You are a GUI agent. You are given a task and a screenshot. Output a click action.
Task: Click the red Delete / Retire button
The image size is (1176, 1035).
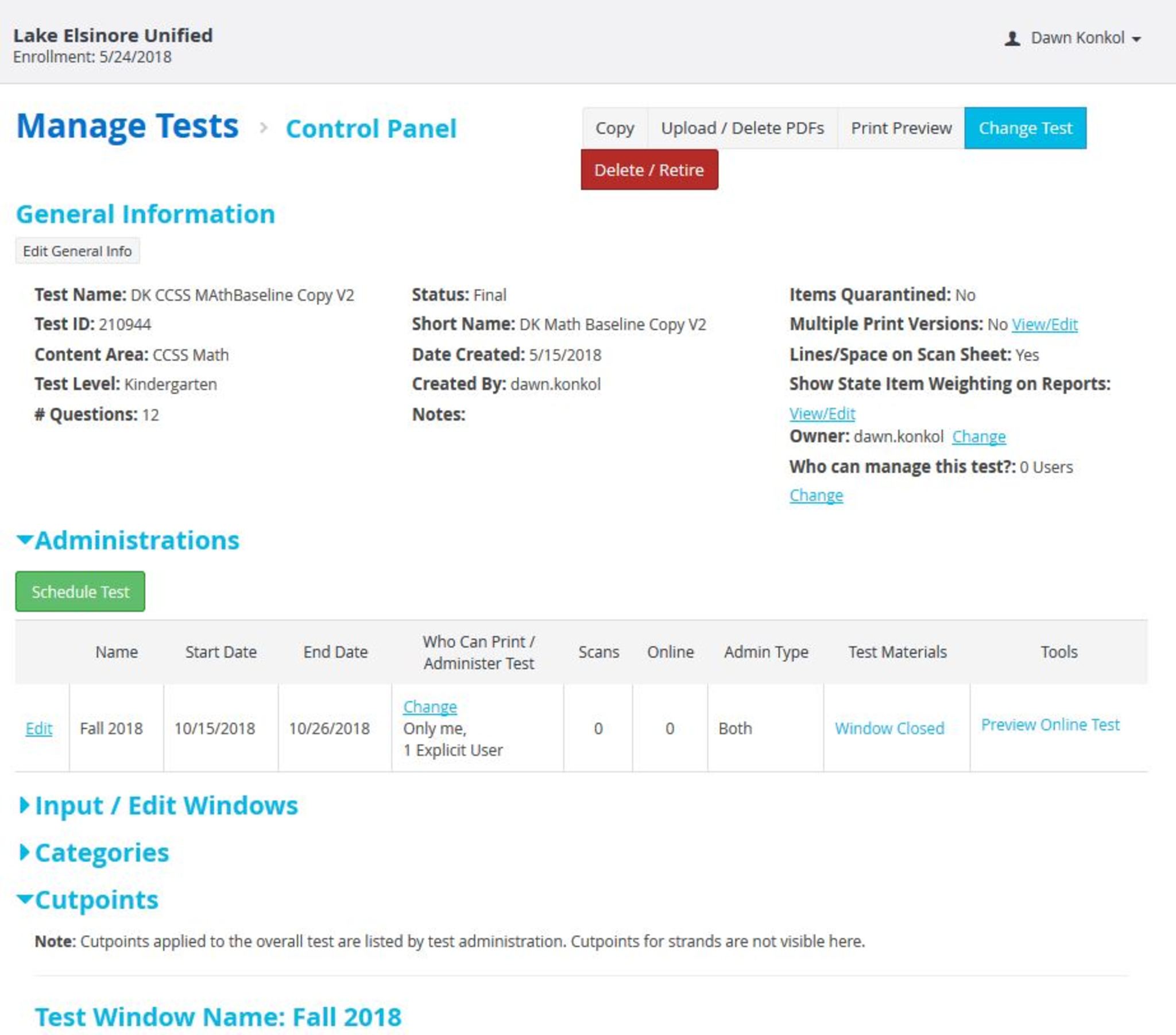(649, 170)
